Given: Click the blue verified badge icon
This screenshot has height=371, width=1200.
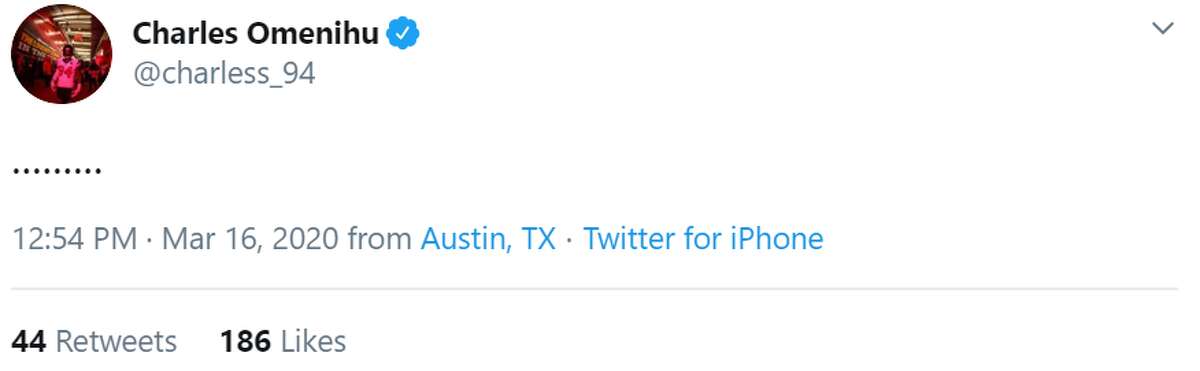Looking at the screenshot, I should point(403,34).
